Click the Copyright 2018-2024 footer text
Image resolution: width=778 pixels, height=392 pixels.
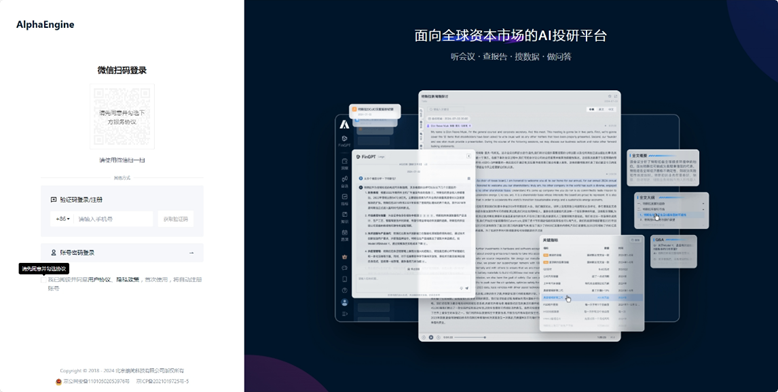tap(122, 371)
